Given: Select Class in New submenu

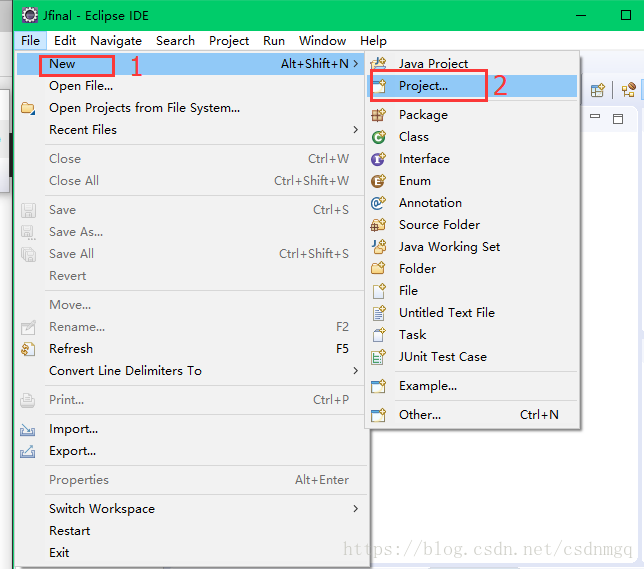Looking at the screenshot, I should [x=472, y=137].
